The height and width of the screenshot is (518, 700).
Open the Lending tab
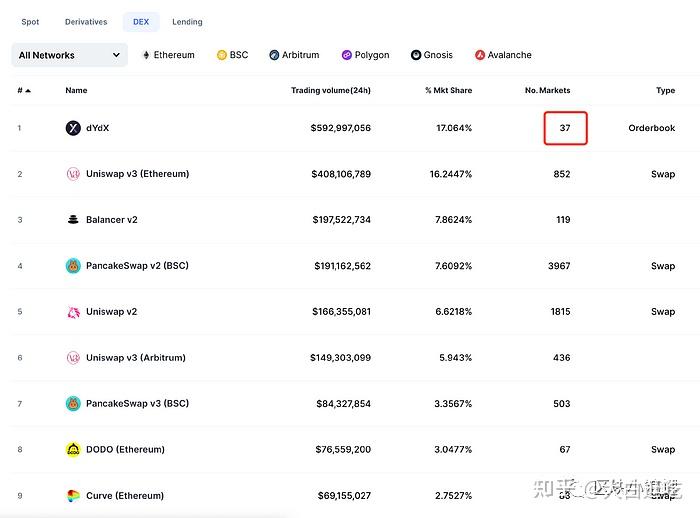pyautogui.click(x=188, y=22)
